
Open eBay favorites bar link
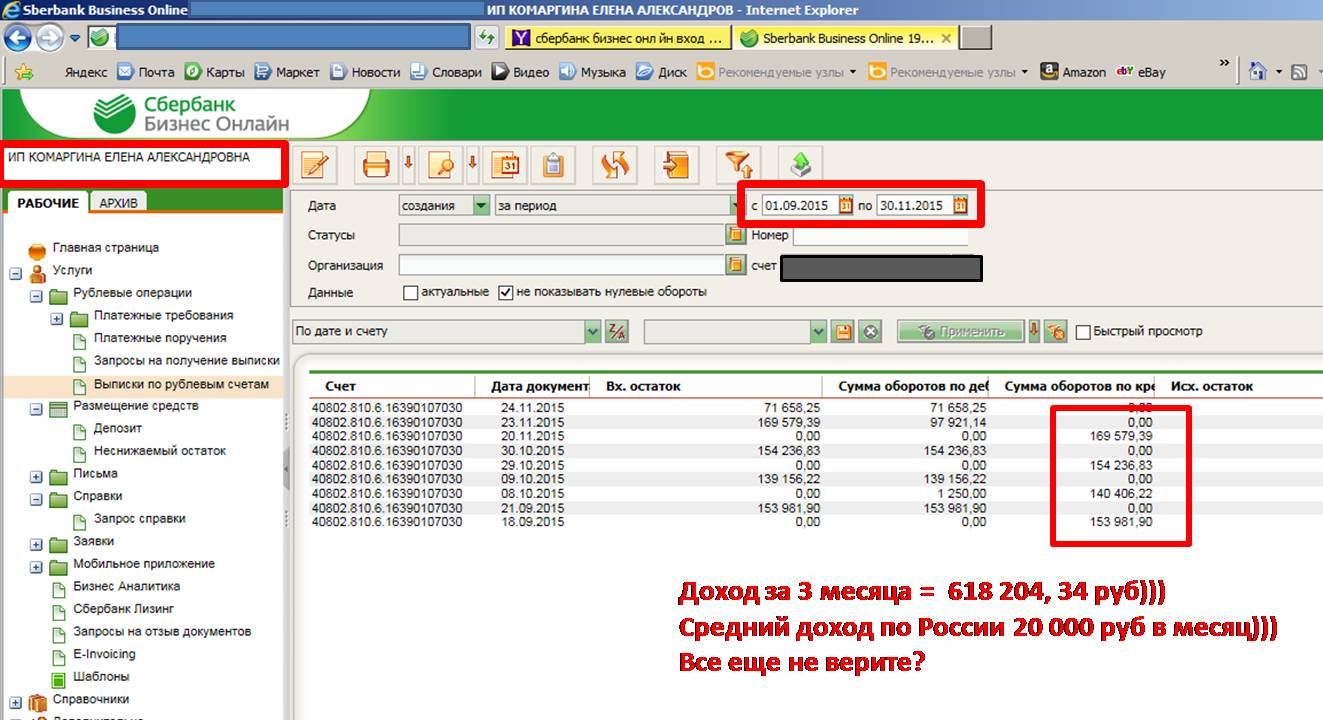click(1140, 72)
